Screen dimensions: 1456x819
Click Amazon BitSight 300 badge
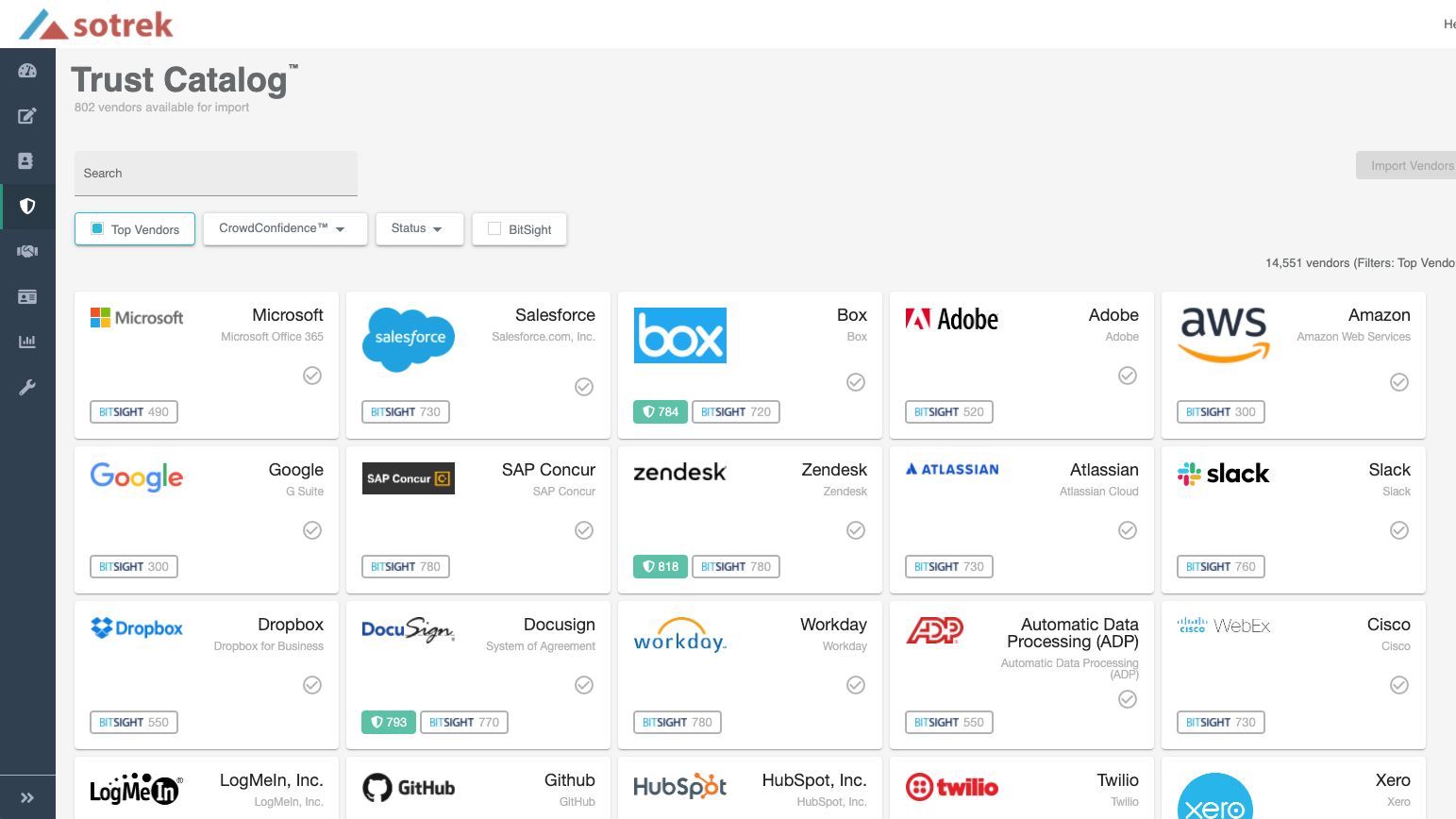click(x=1221, y=412)
